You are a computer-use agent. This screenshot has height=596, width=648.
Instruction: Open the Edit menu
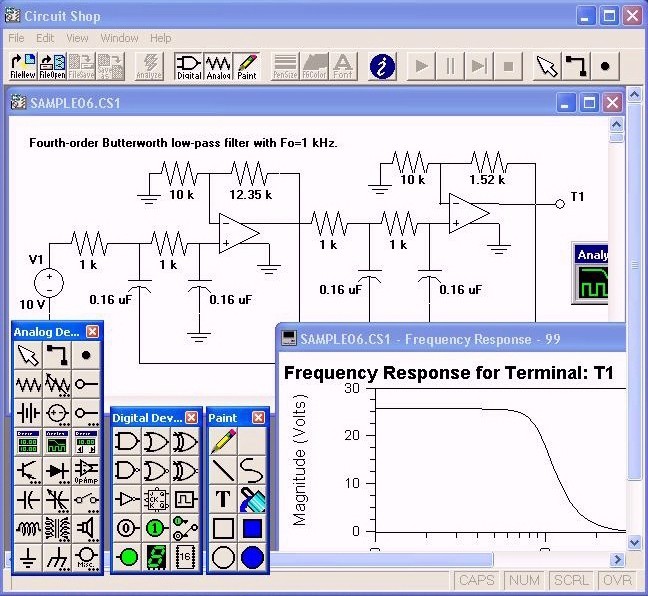(x=45, y=38)
